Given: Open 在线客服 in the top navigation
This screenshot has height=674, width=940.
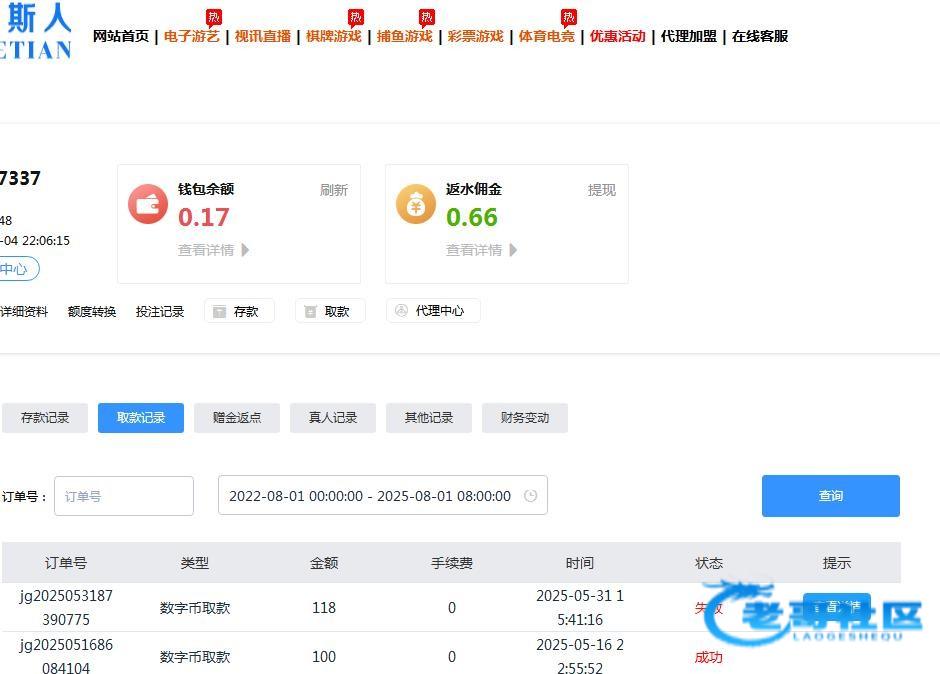Looking at the screenshot, I should click(x=760, y=36).
